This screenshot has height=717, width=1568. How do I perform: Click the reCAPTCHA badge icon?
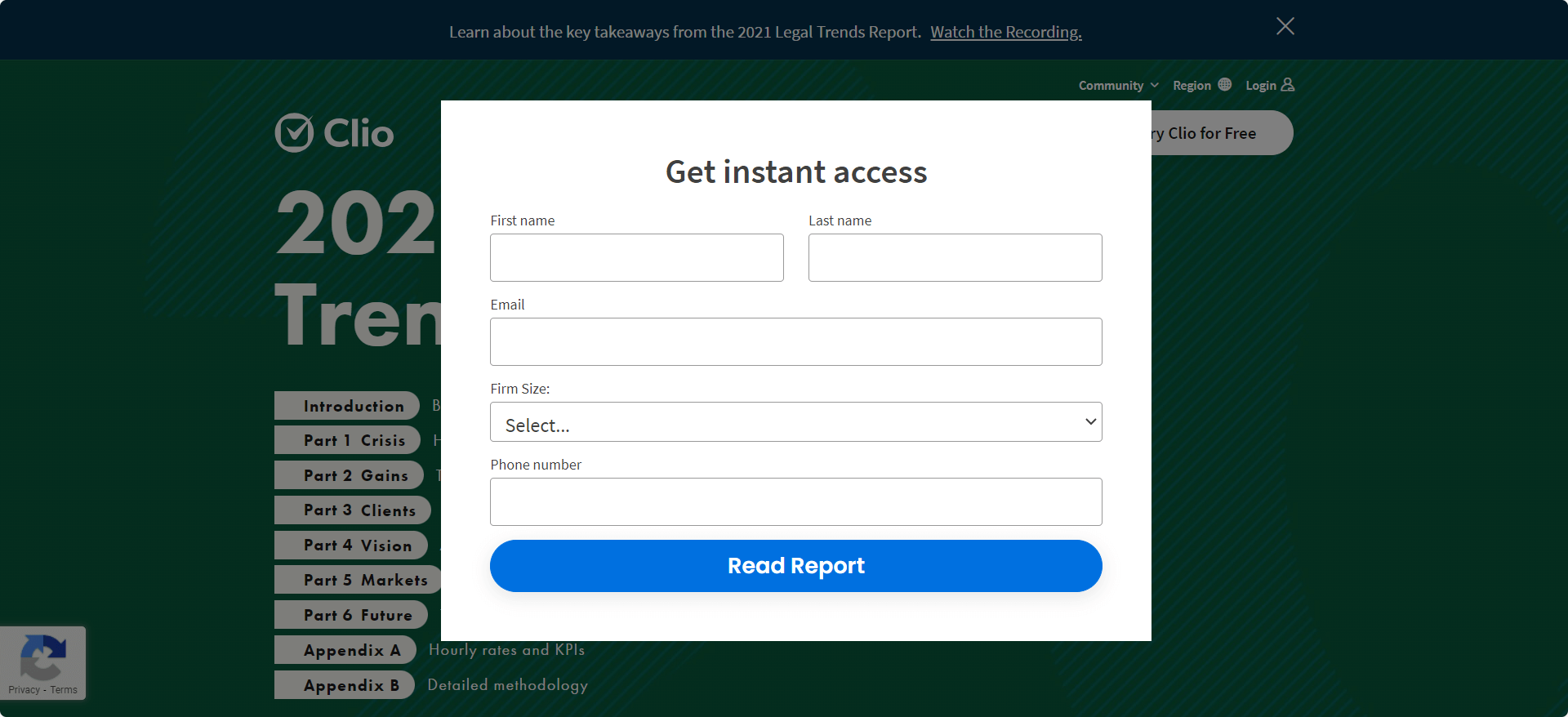click(x=42, y=656)
